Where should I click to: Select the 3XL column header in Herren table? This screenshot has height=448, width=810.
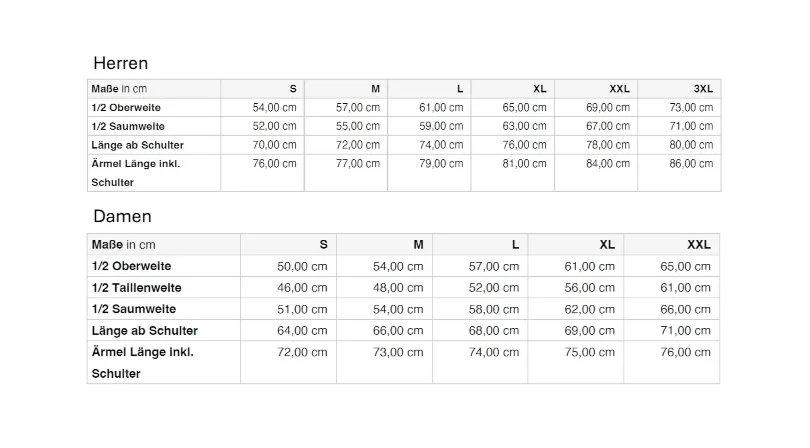click(703, 89)
